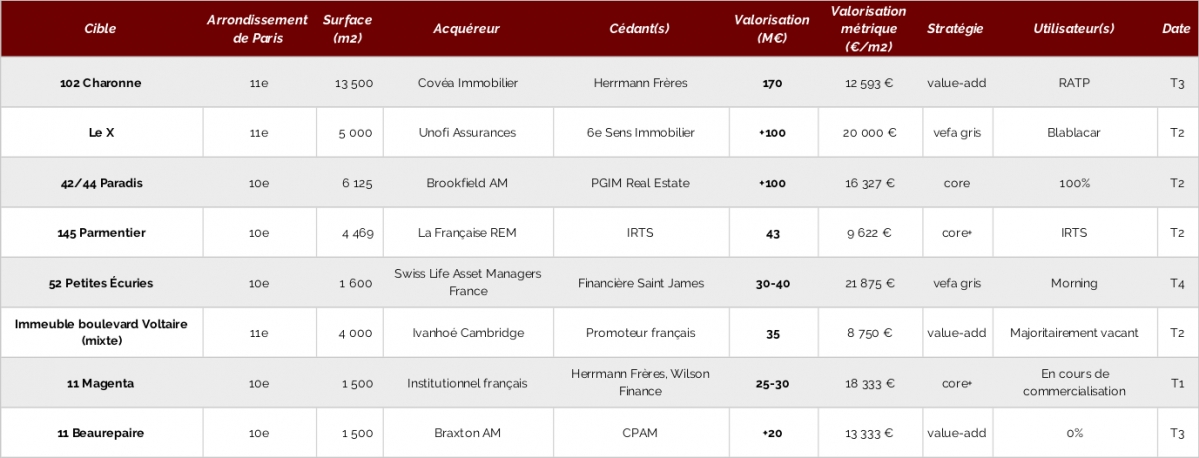Screen dimensions: 1199x458
Task: Select the 21 875 € value cell
Action: click(x=870, y=283)
